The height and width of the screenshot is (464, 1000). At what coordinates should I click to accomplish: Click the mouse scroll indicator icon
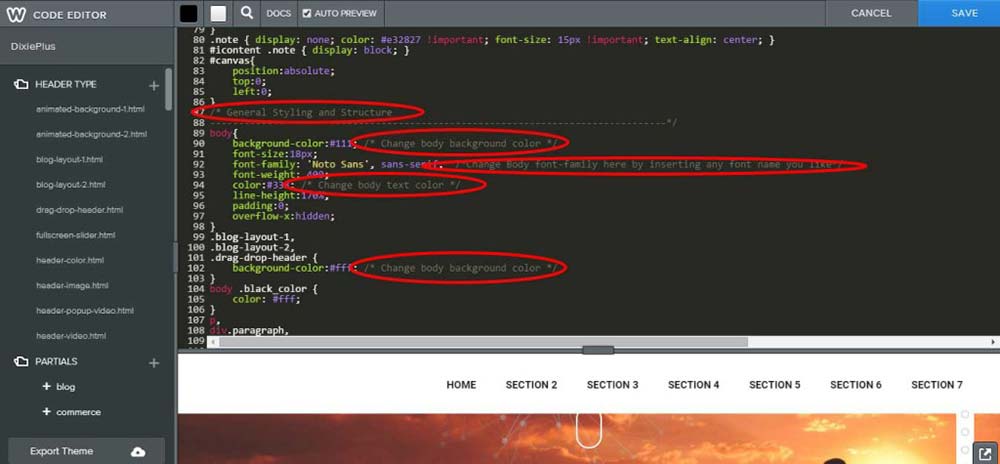click(x=588, y=429)
